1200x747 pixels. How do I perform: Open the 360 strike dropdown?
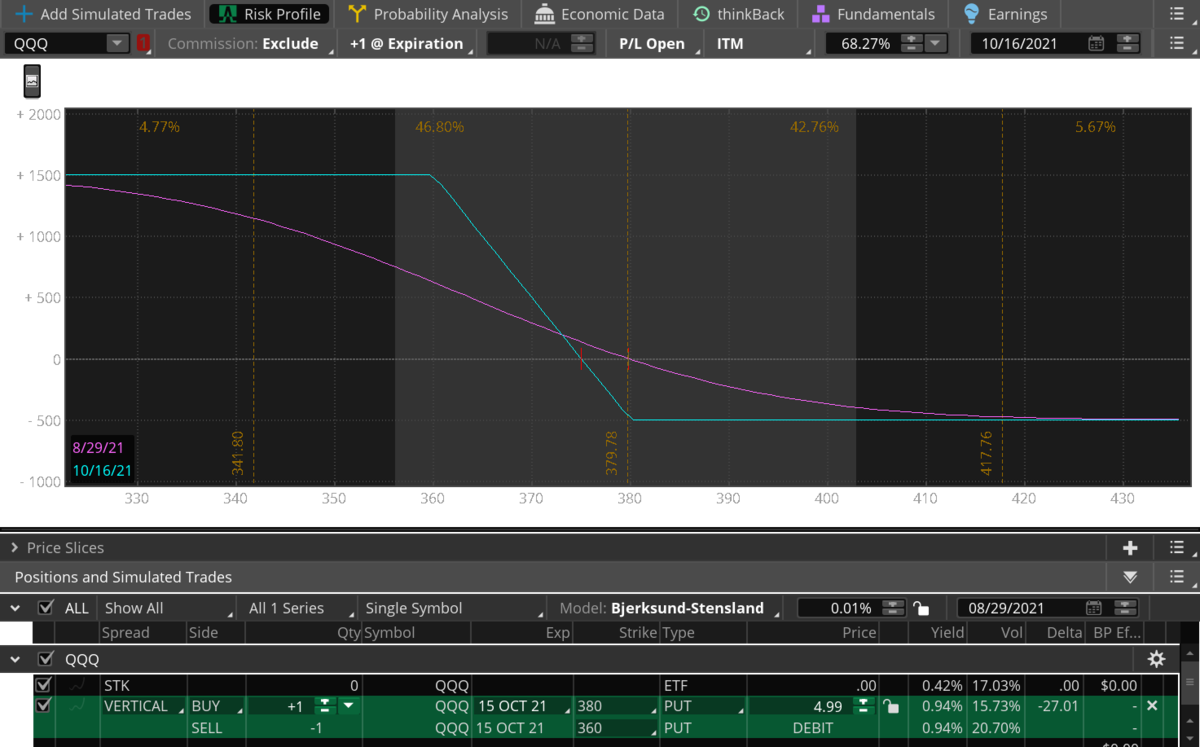coord(617,728)
